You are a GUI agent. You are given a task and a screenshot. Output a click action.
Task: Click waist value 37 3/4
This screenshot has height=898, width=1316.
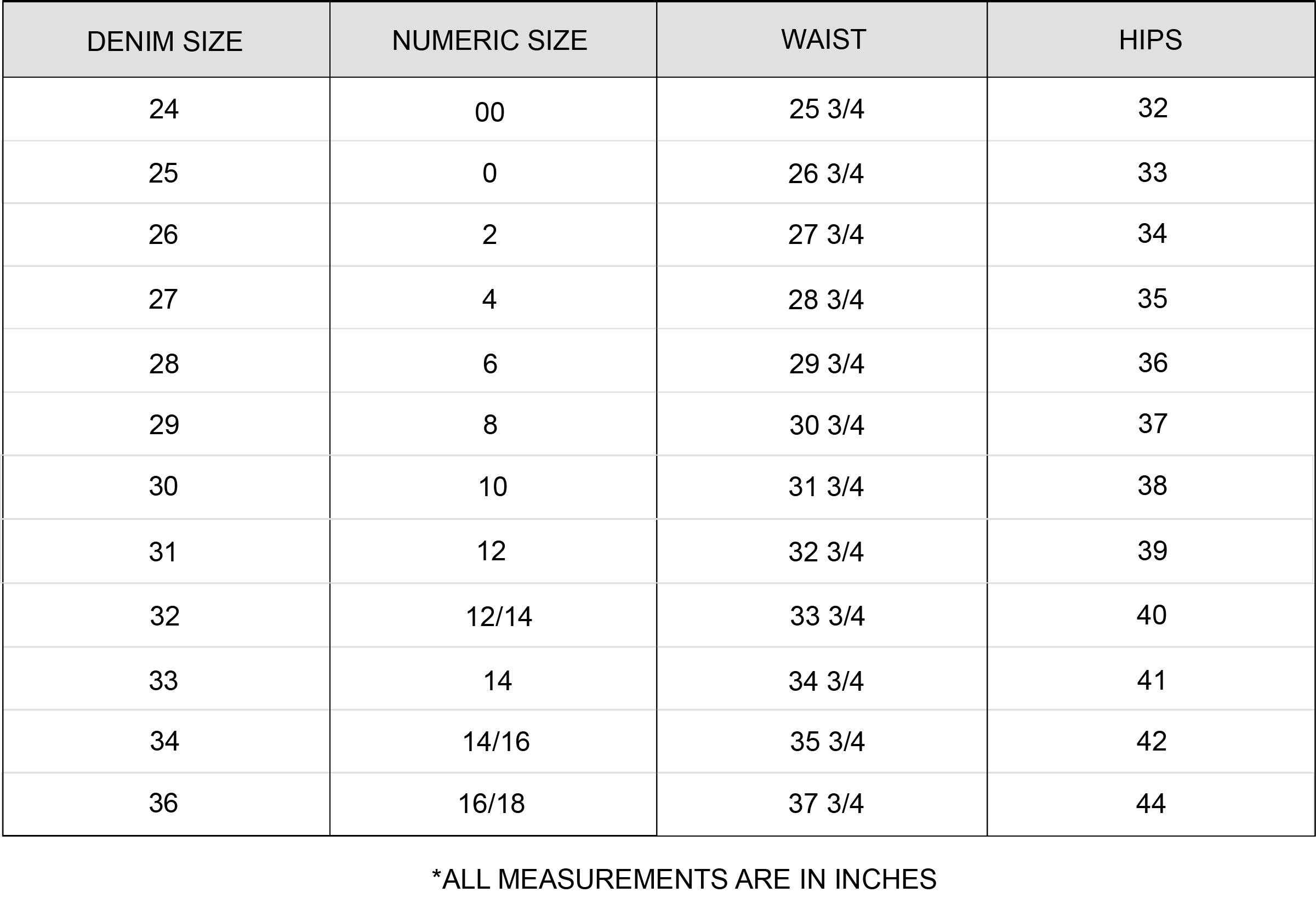(x=825, y=803)
